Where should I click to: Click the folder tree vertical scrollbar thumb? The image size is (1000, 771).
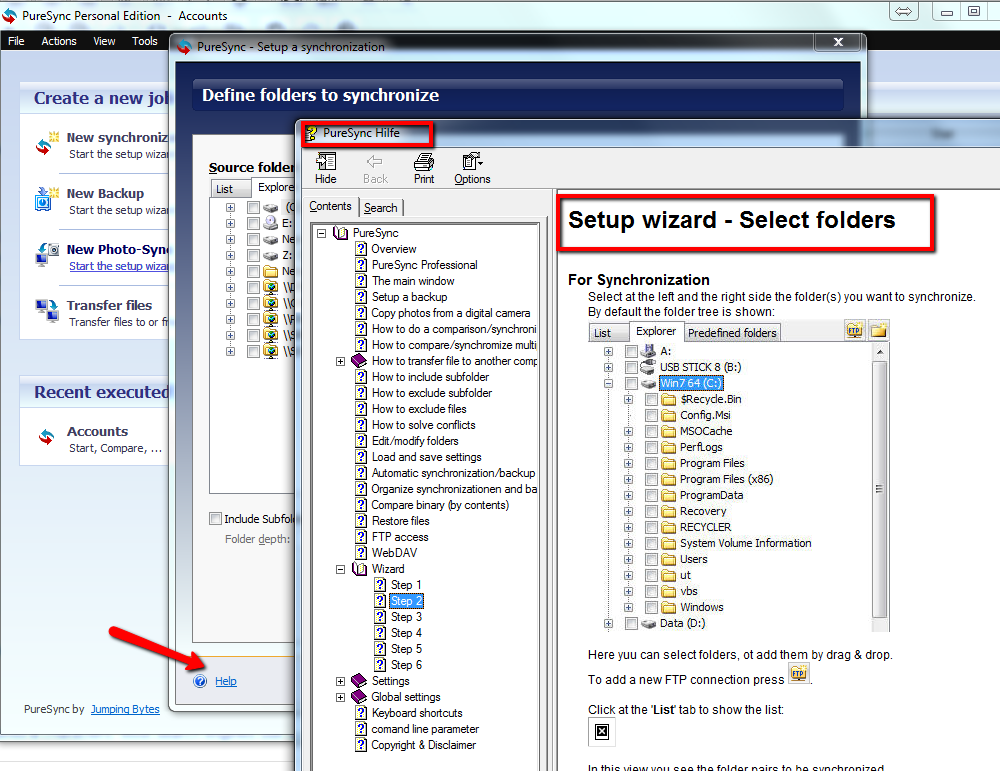[x=879, y=488]
